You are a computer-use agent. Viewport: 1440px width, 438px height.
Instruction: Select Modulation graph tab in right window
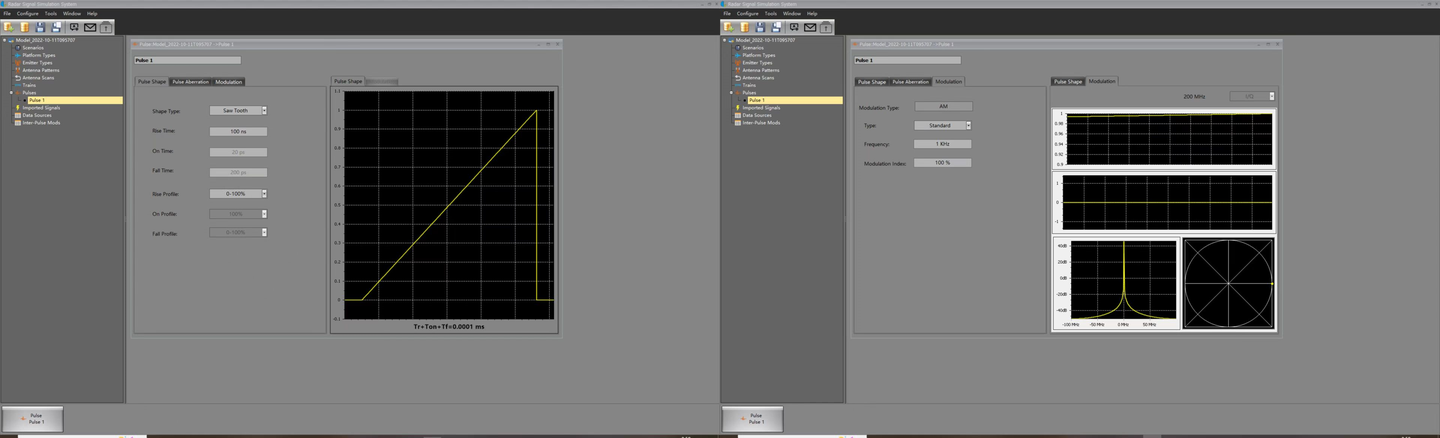[x=1102, y=81]
